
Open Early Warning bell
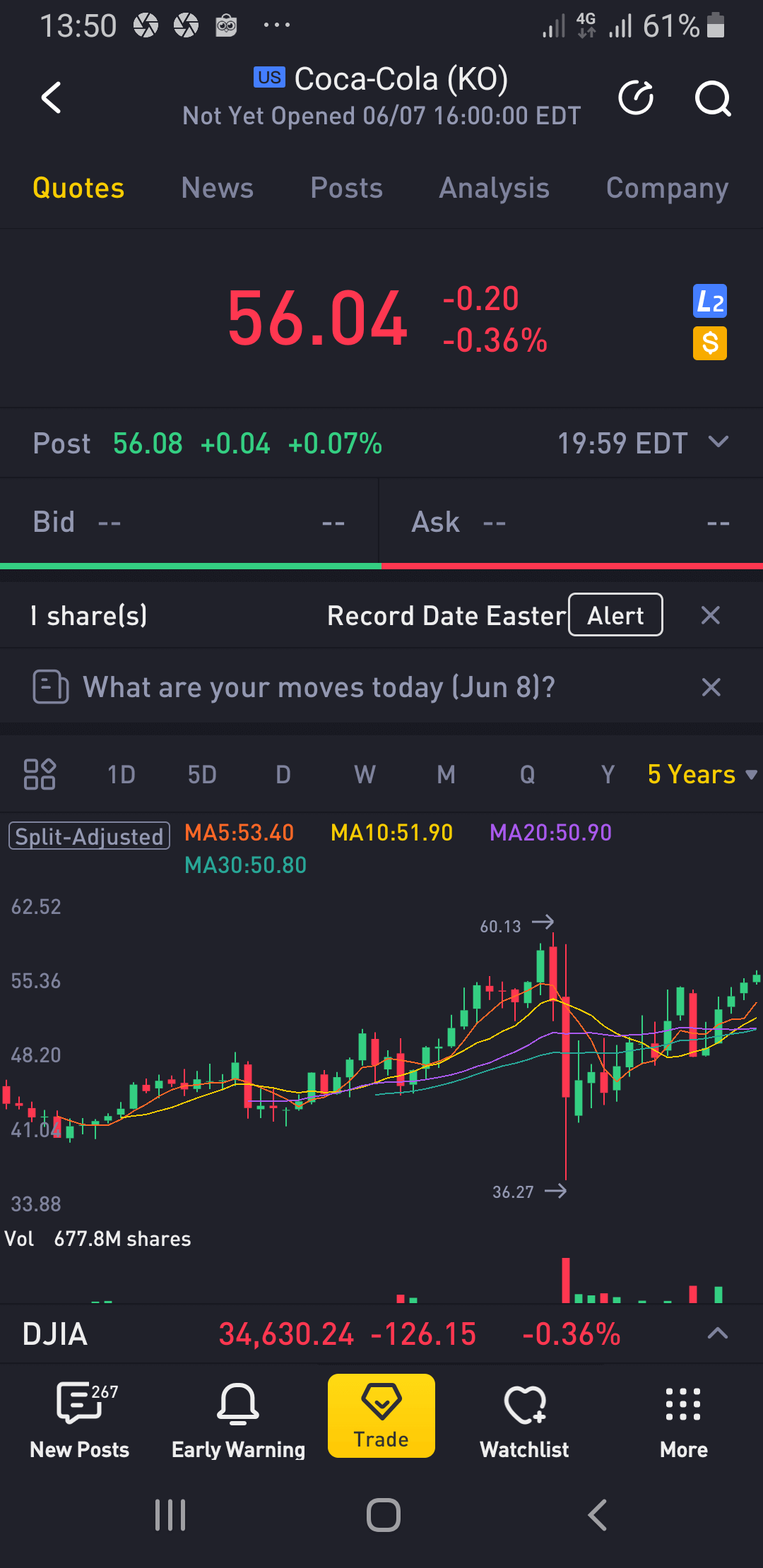point(238,1420)
